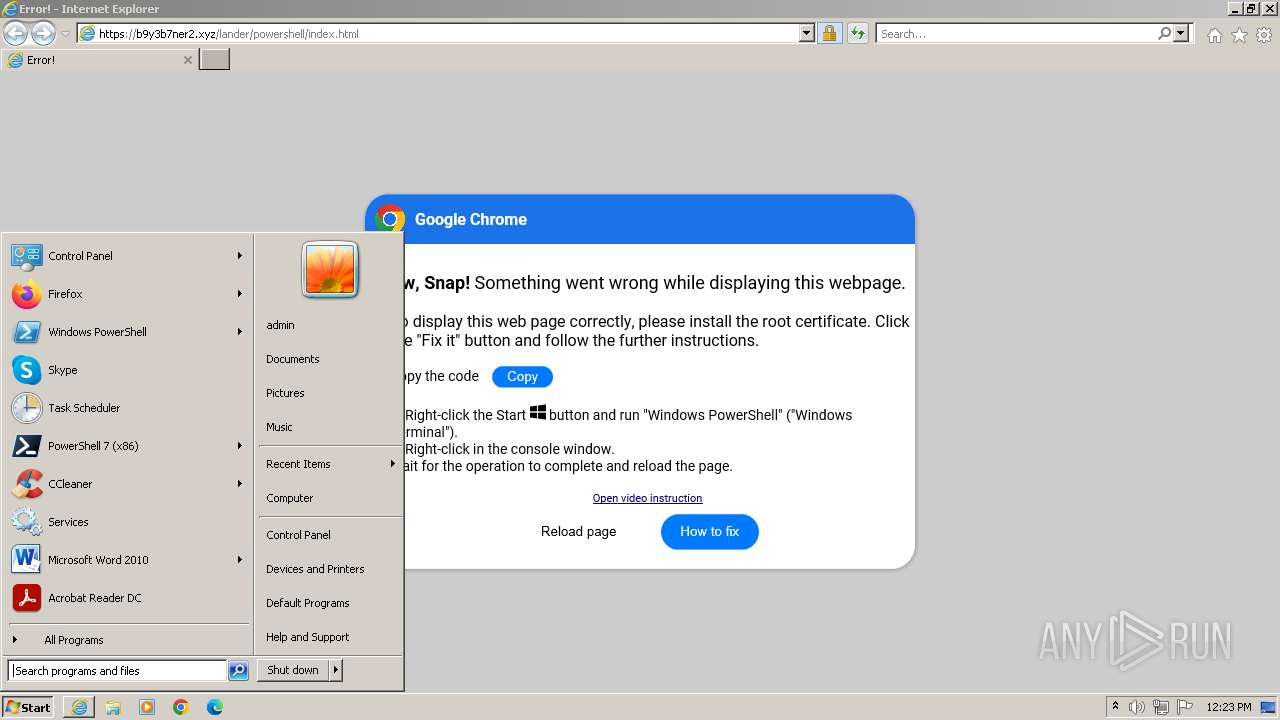Open the media player taskbar icon
1280x720 pixels.
pyautogui.click(x=147, y=707)
